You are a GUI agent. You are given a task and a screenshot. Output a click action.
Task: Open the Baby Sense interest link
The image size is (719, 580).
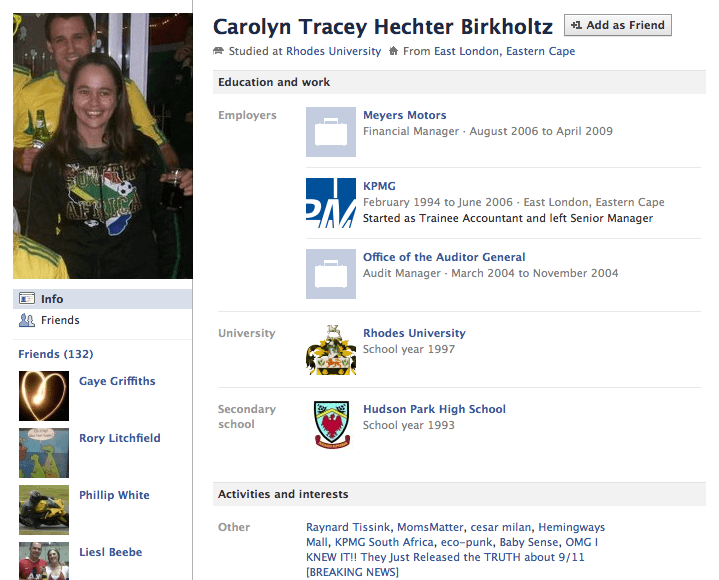tap(529, 542)
